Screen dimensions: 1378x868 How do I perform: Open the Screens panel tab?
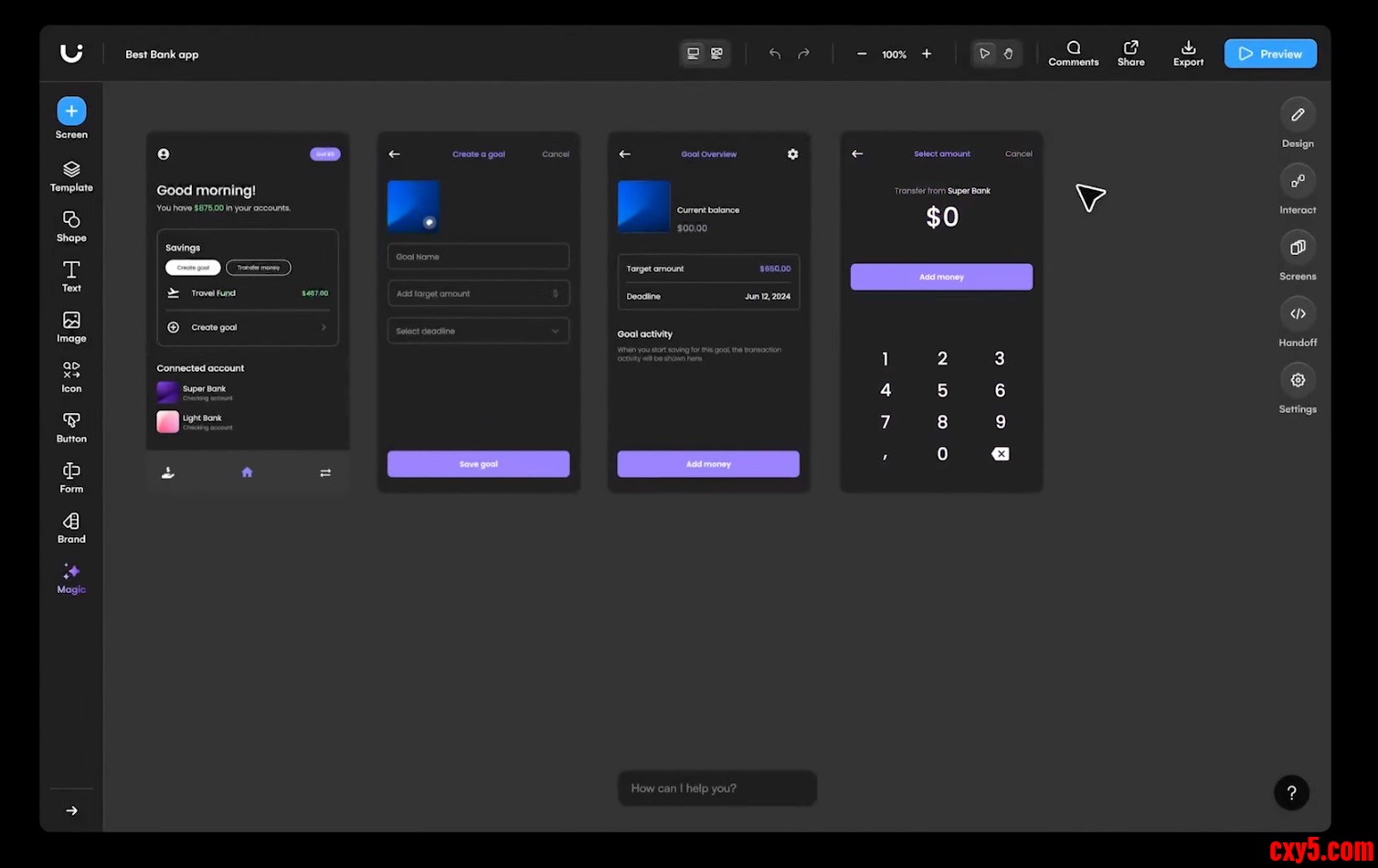[1298, 248]
